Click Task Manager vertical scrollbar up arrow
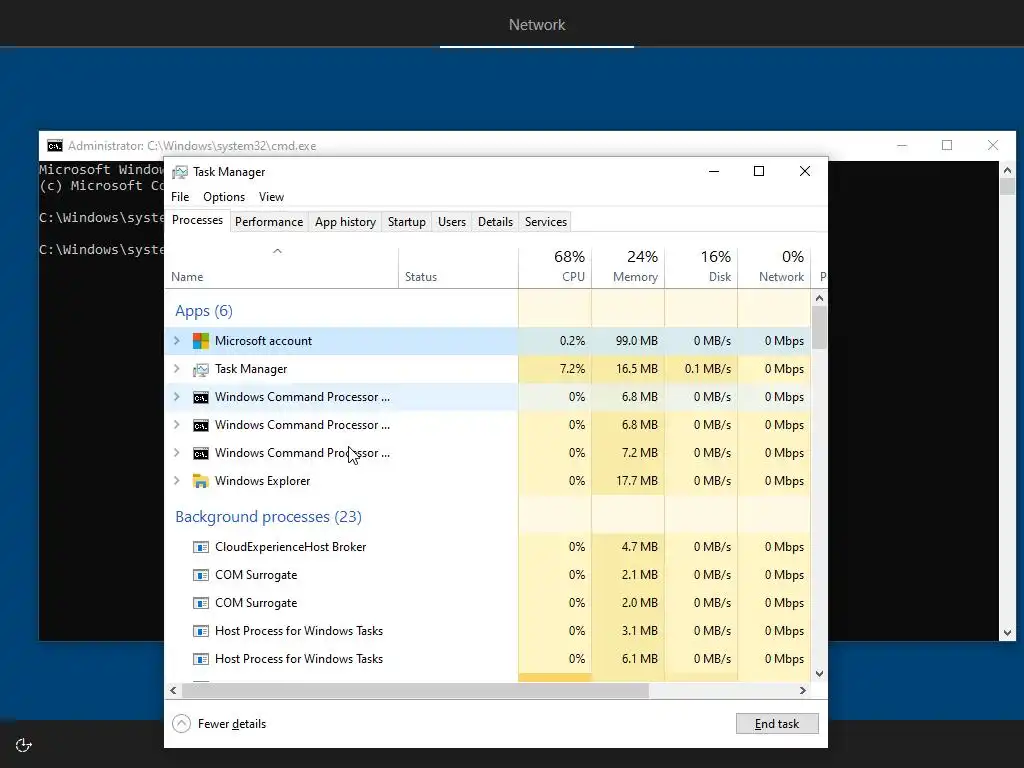The height and width of the screenshot is (768, 1024). coord(820,298)
